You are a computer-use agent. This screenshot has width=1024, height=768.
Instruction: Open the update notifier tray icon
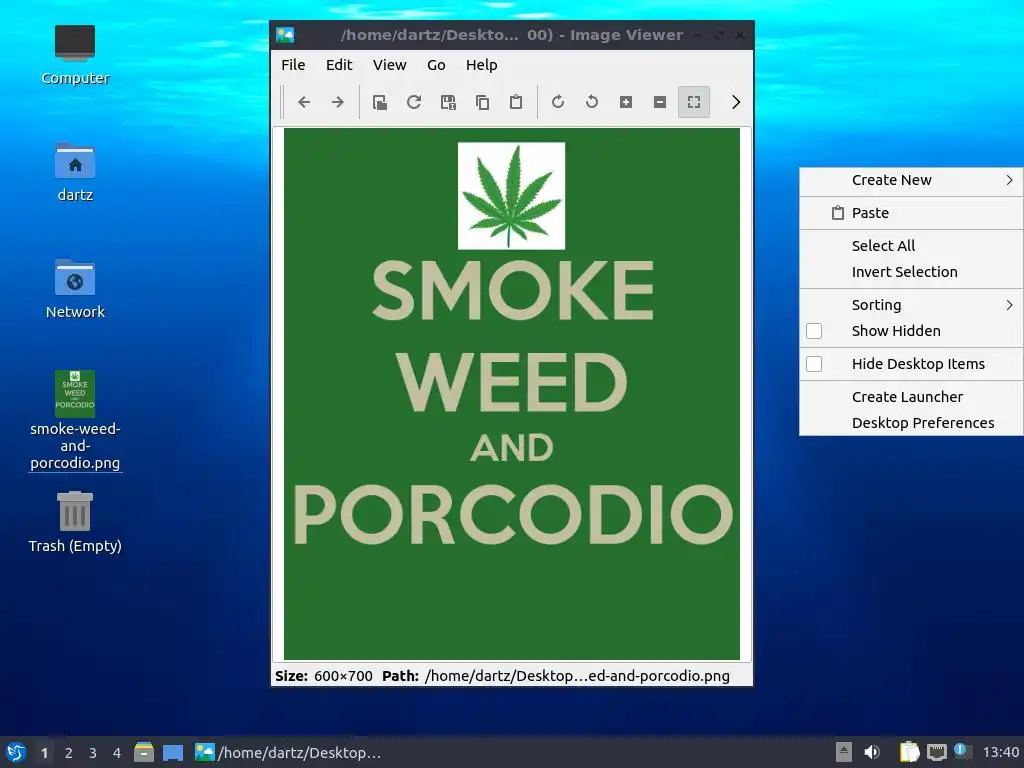point(961,751)
